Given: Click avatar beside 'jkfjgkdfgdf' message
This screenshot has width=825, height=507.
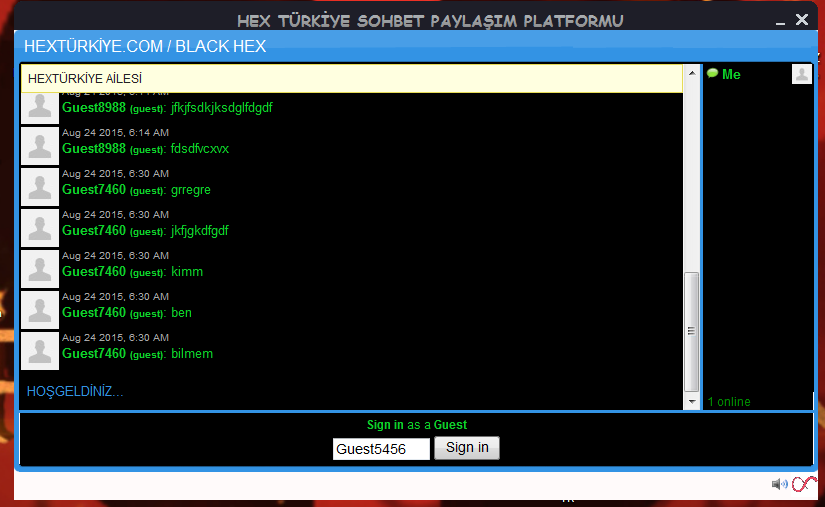Looking at the screenshot, I should (x=40, y=228).
